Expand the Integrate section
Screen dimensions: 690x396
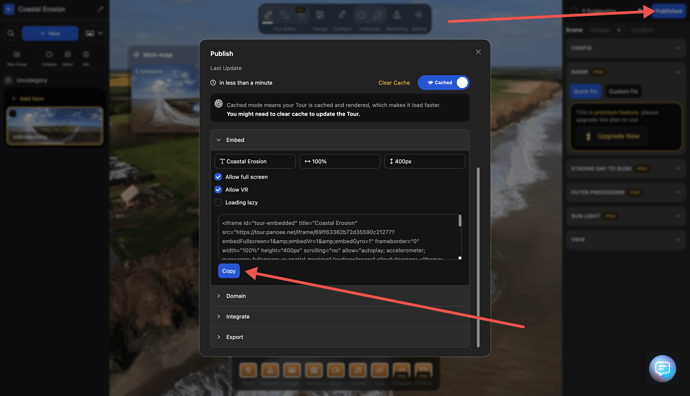point(340,317)
